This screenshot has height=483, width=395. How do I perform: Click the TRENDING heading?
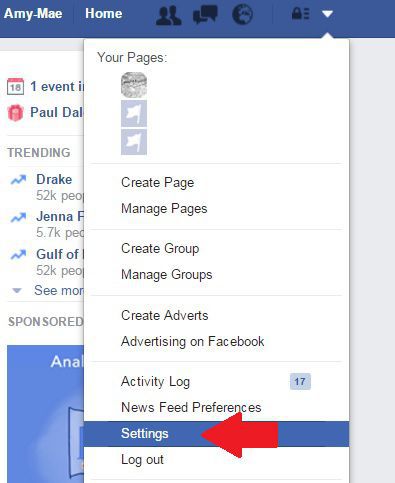pos(39,153)
